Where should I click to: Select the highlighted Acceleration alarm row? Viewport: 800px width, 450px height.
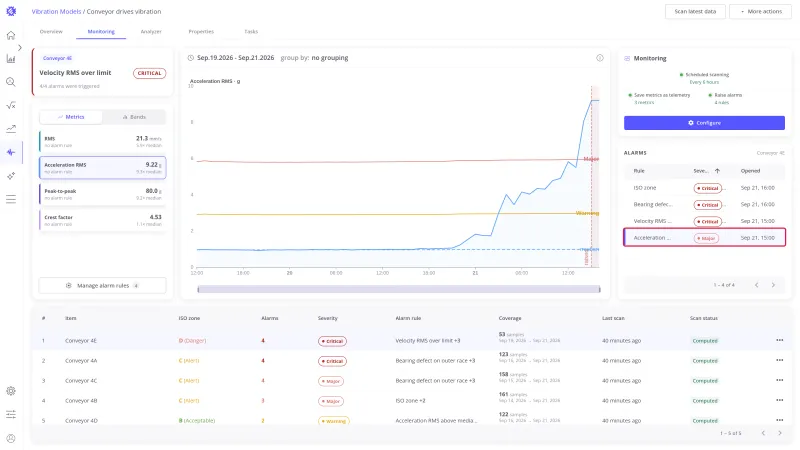[x=704, y=238]
